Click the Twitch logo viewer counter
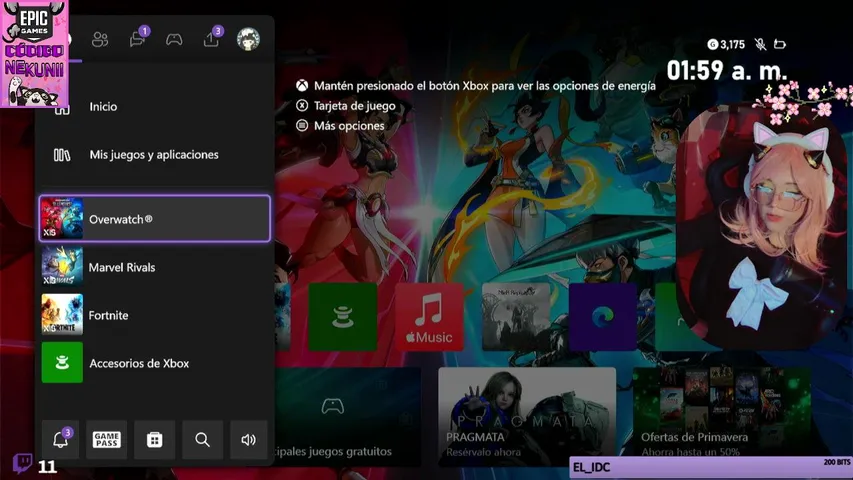 pyautogui.click(x=34, y=465)
